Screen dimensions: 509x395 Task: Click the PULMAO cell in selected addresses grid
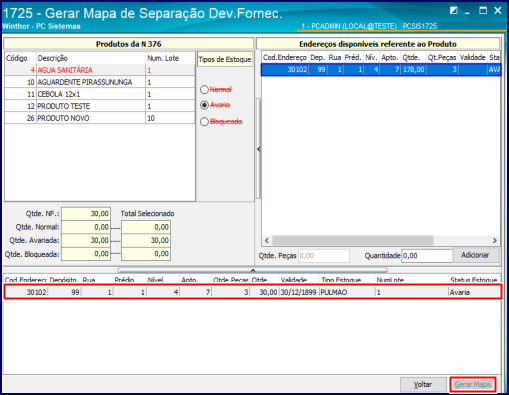click(x=347, y=292)
